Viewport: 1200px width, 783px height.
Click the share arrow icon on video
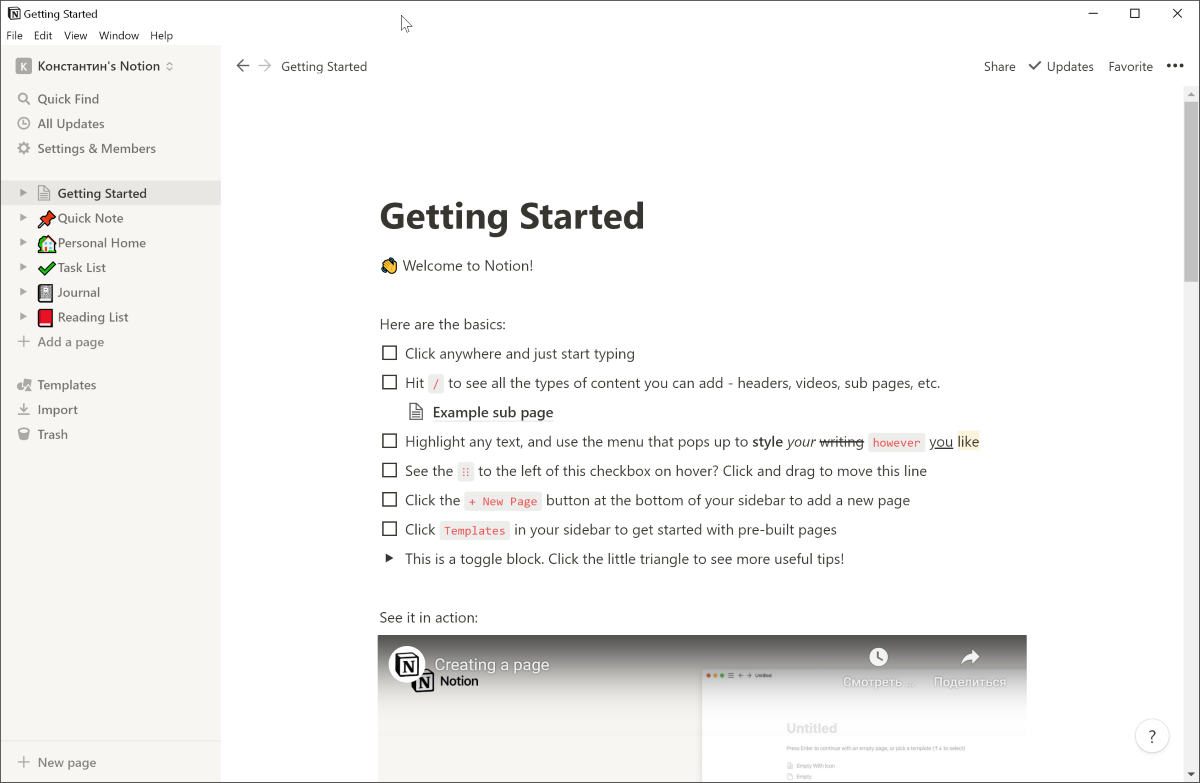coord(970,657)
